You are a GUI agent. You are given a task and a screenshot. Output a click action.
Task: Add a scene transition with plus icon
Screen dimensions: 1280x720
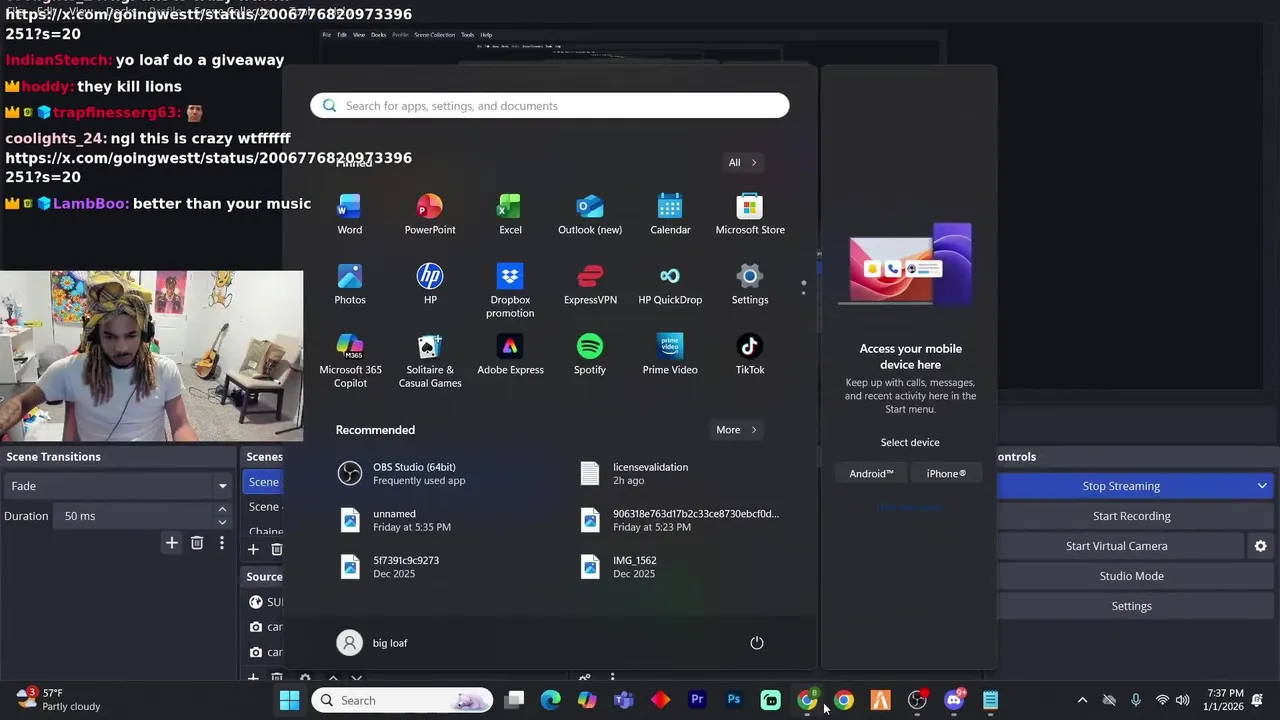[x=172, y=542]
